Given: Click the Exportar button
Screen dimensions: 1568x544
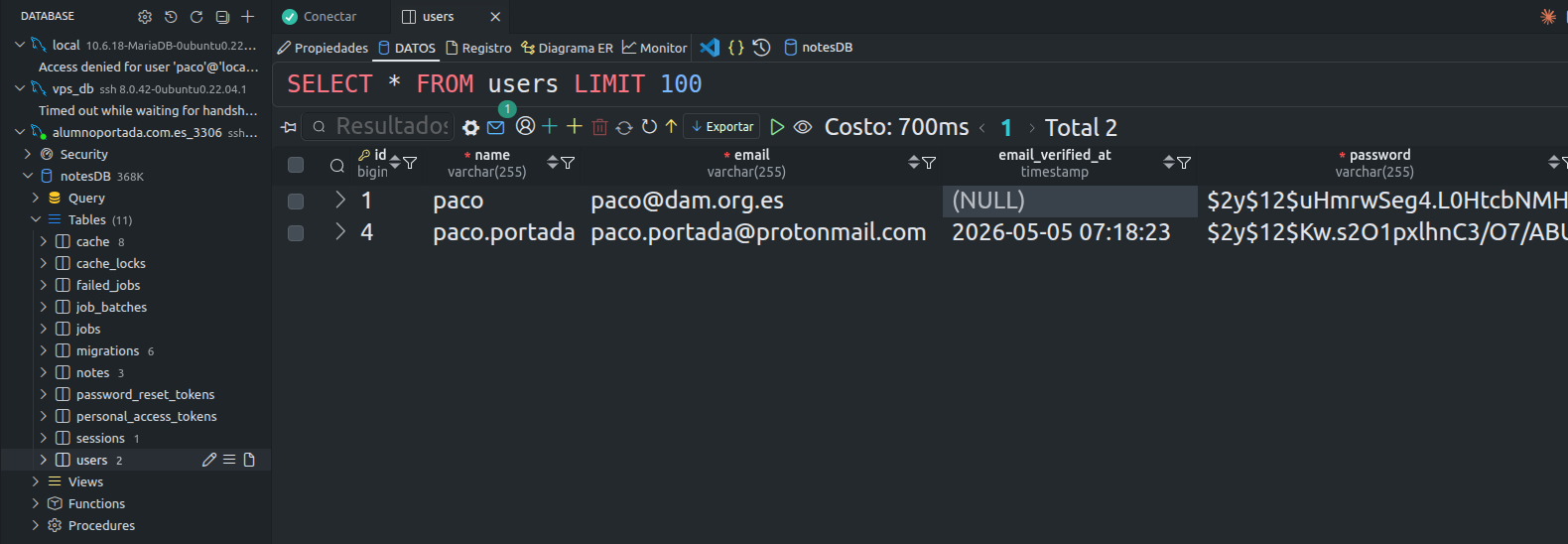Looking at the screenshot, I should (721, 127).
